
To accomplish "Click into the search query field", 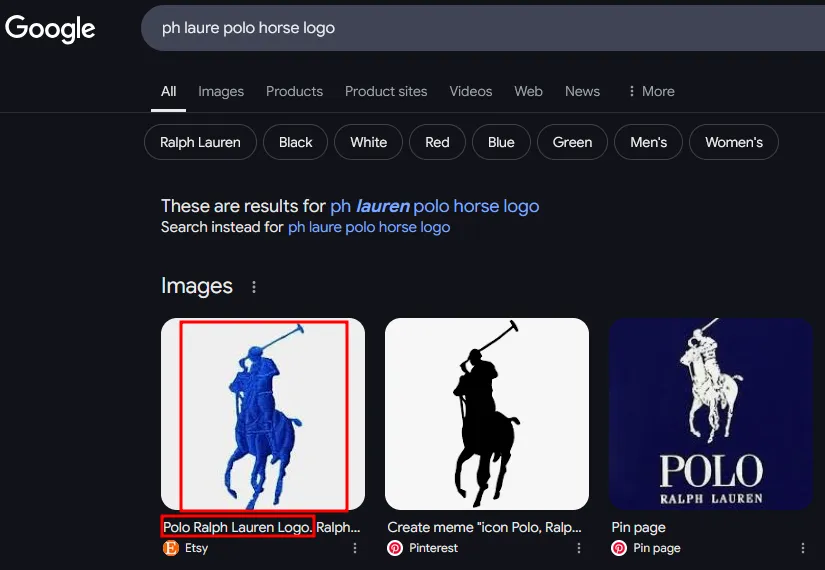I will tap(483, 28).
